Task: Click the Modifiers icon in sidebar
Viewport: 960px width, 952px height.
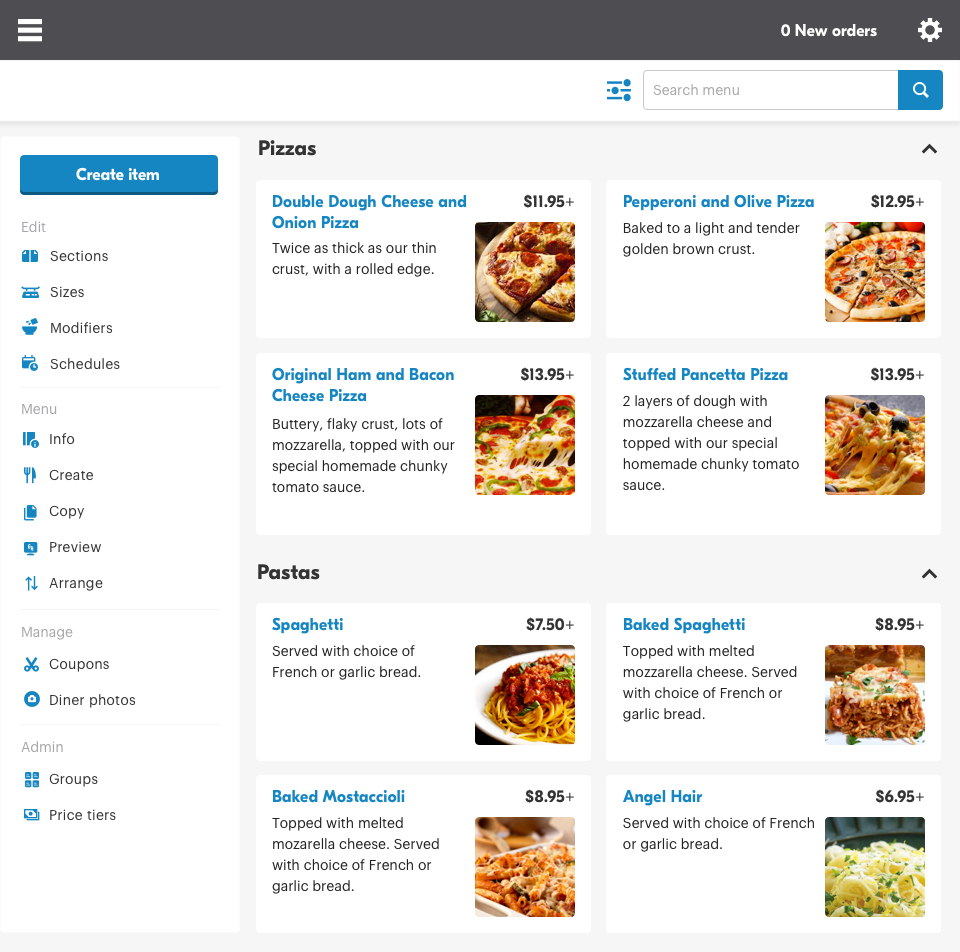Action: (31, 328)
